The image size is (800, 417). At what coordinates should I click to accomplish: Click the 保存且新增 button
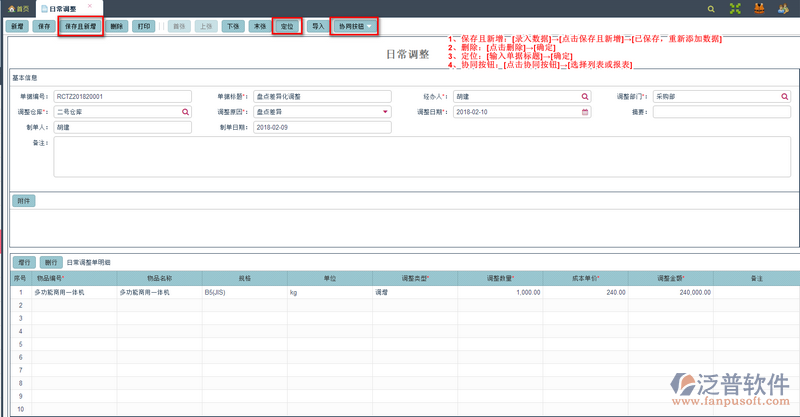coord(81,26)
